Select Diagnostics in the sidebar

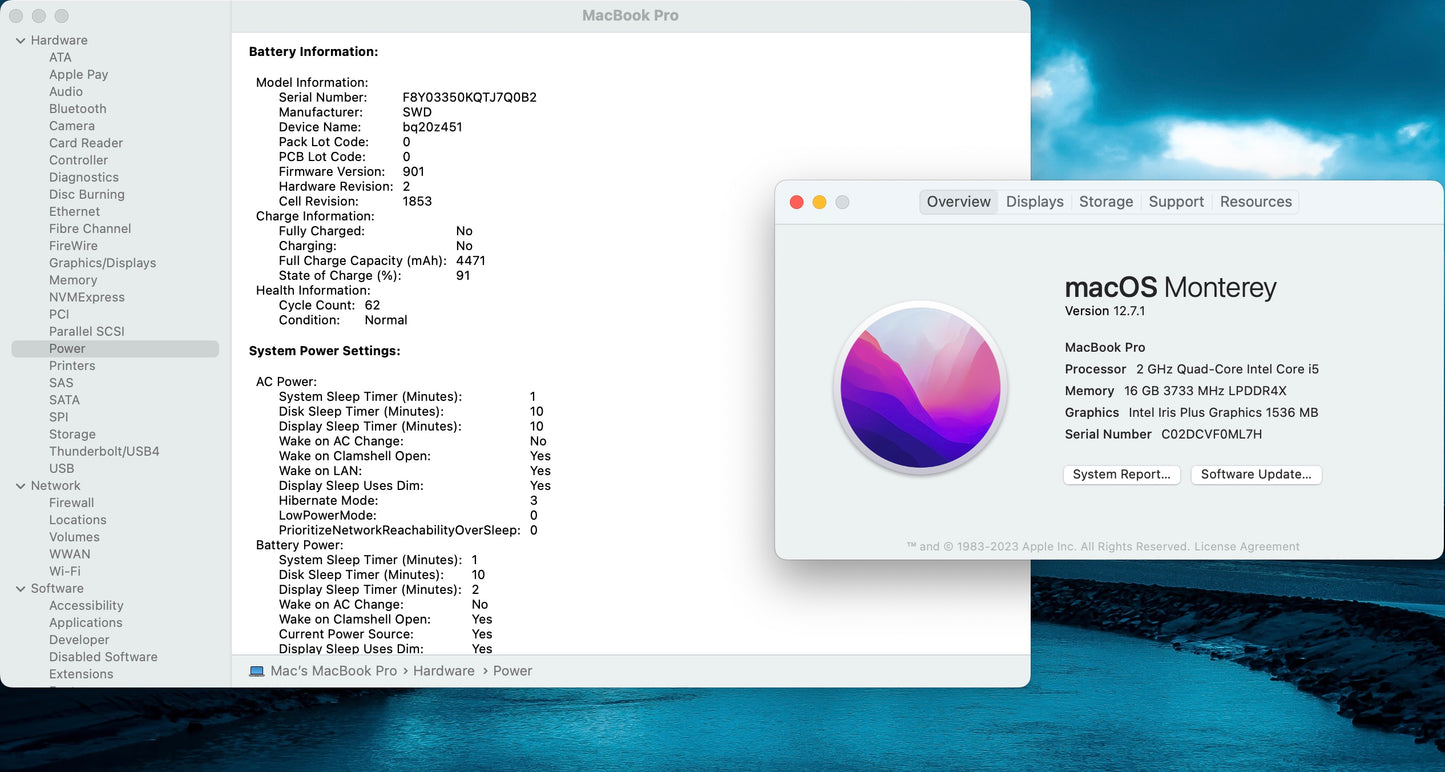point(84,178)
